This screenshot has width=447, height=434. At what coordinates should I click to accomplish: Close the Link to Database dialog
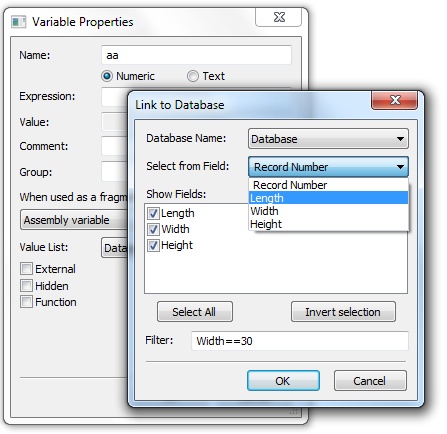point(394,100)
